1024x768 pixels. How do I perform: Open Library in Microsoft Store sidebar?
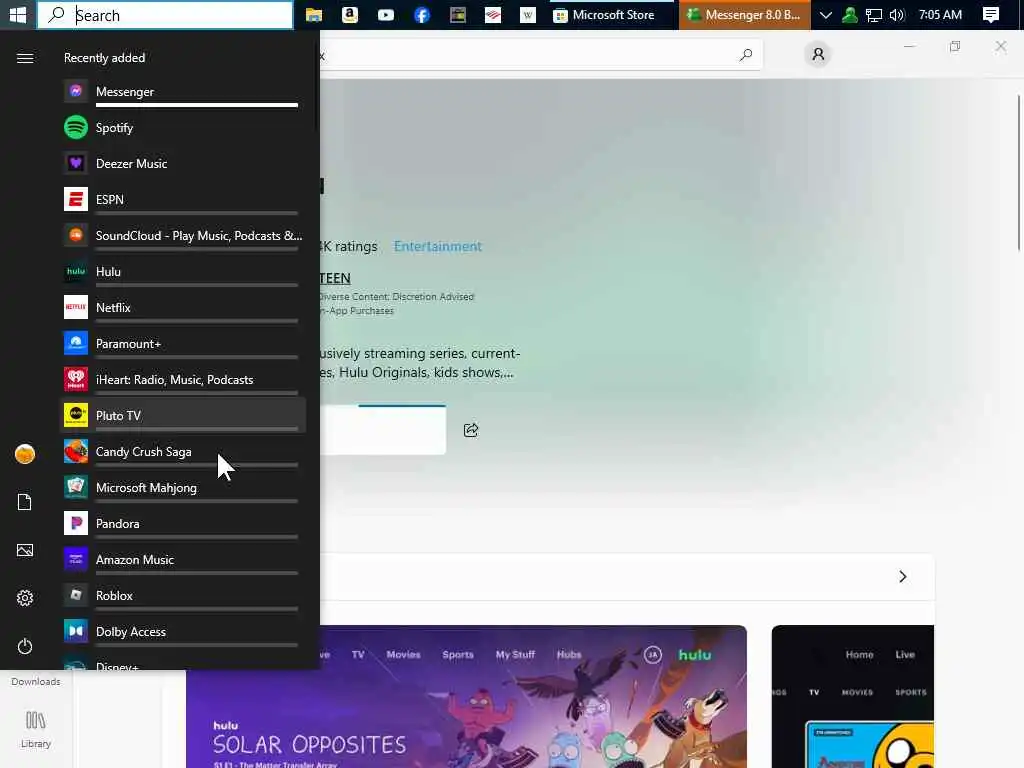36,729
